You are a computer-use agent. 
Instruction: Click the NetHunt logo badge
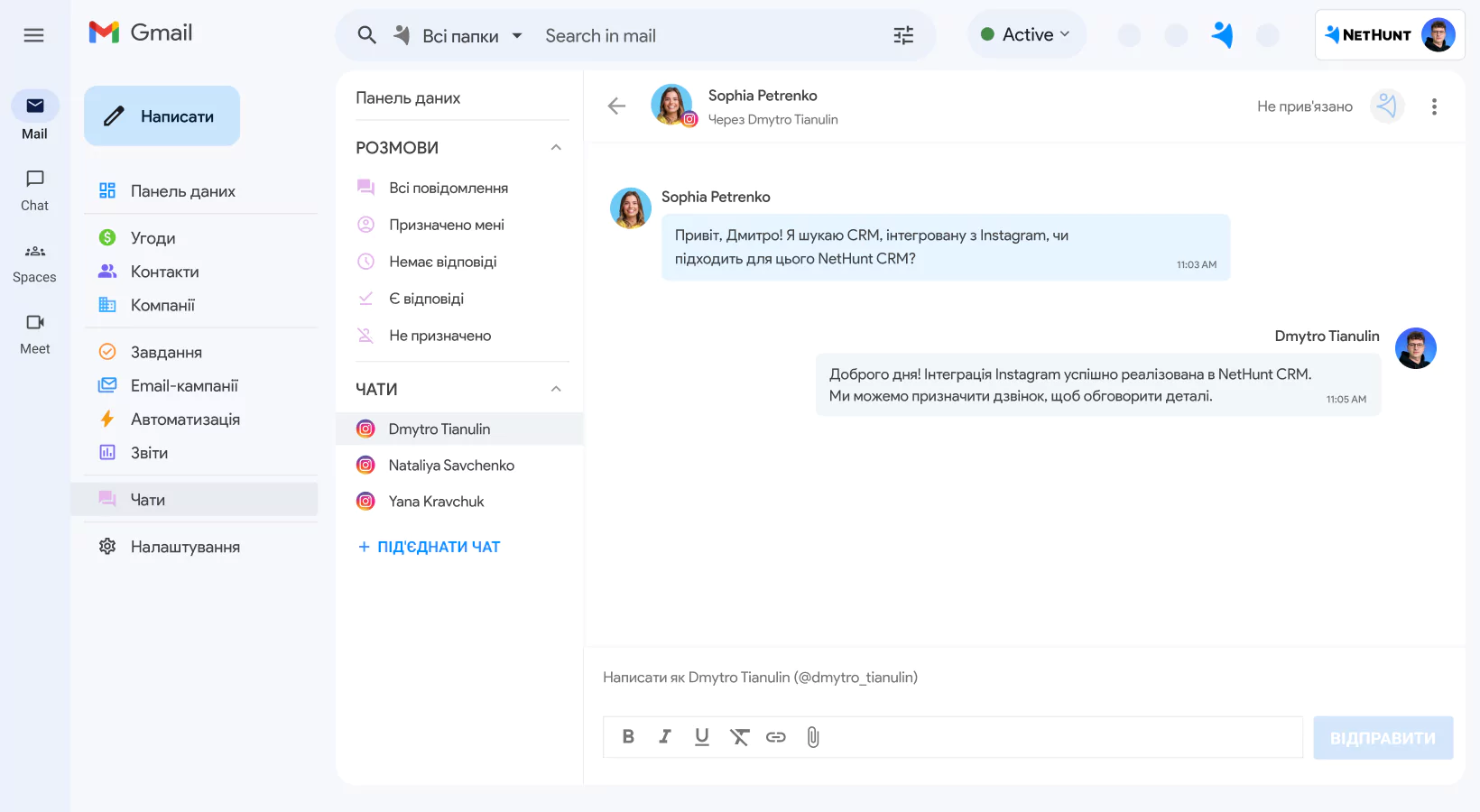[x=1368, y=35]
